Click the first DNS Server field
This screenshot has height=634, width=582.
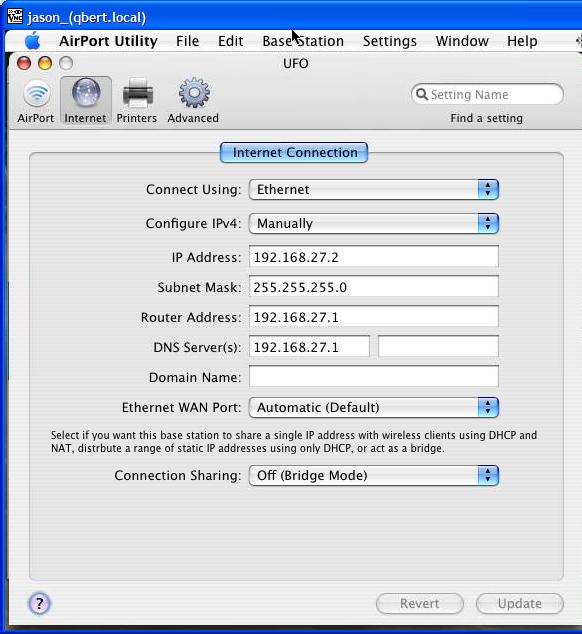(309, 347)
